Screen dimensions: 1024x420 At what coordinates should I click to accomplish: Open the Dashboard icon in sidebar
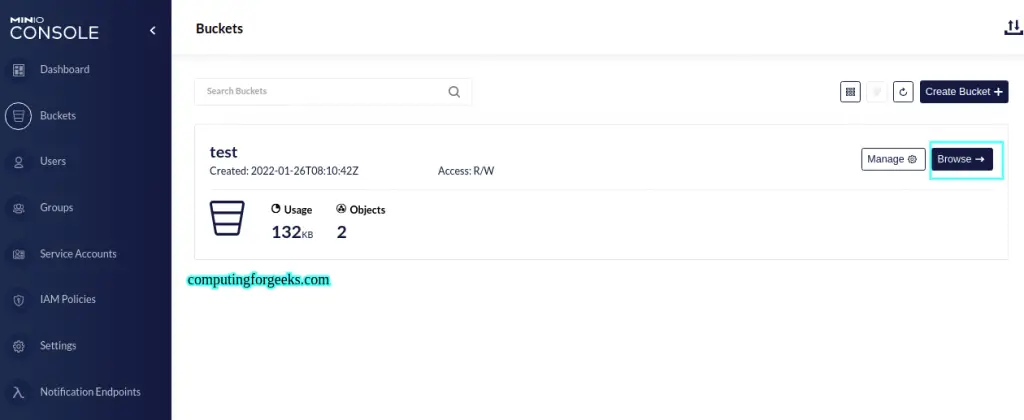(x=18, y=70)
